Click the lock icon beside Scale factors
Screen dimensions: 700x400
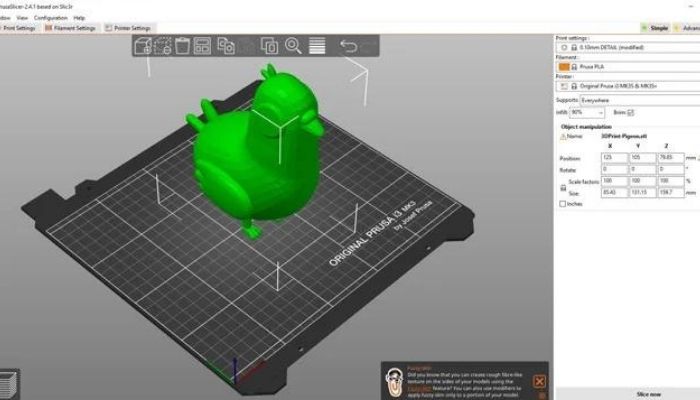(x=563, y=188)
